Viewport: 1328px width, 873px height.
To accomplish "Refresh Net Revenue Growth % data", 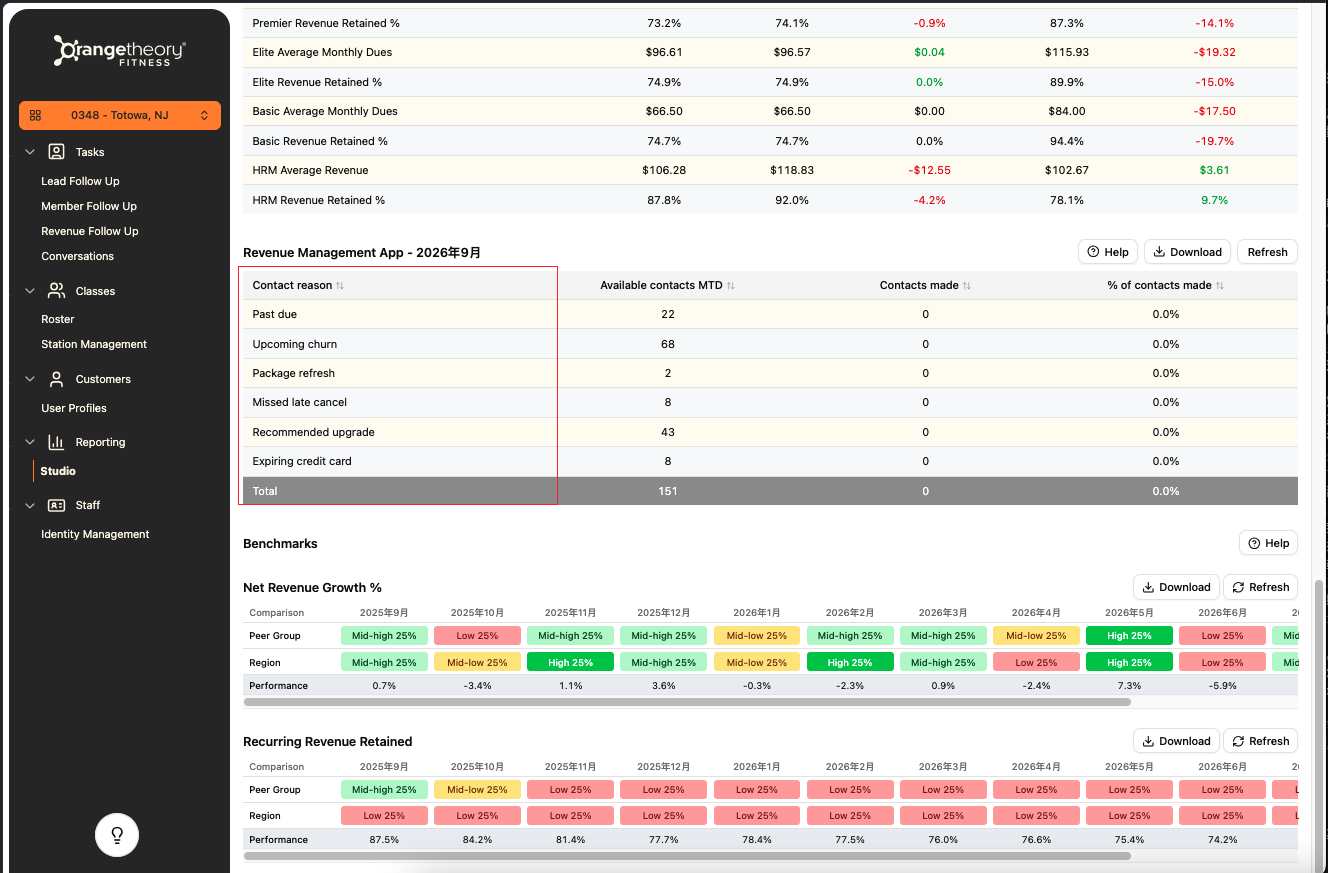I will (1260, 587).
